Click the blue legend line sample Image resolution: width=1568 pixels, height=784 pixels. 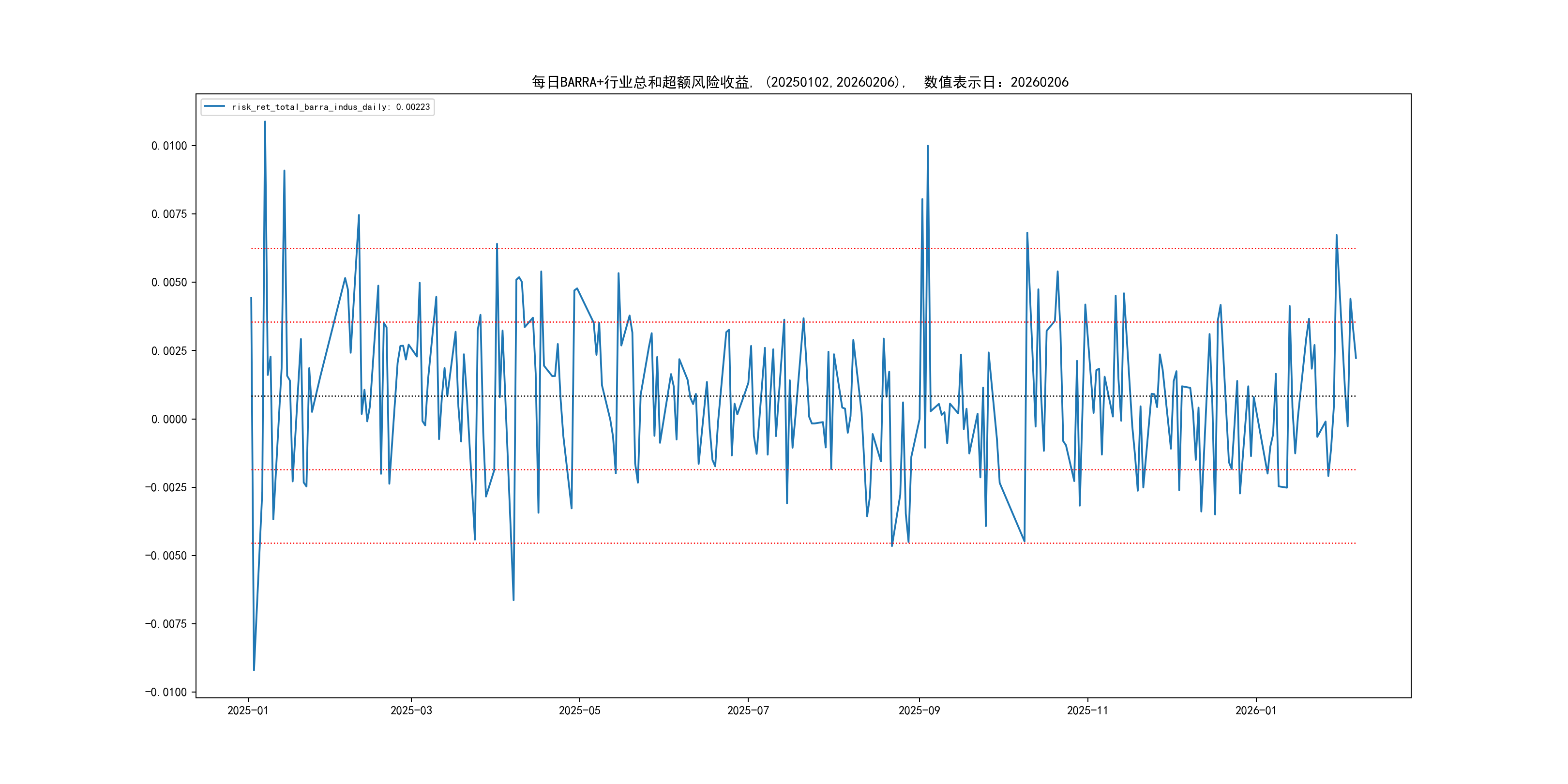click(x=214, y=106)
